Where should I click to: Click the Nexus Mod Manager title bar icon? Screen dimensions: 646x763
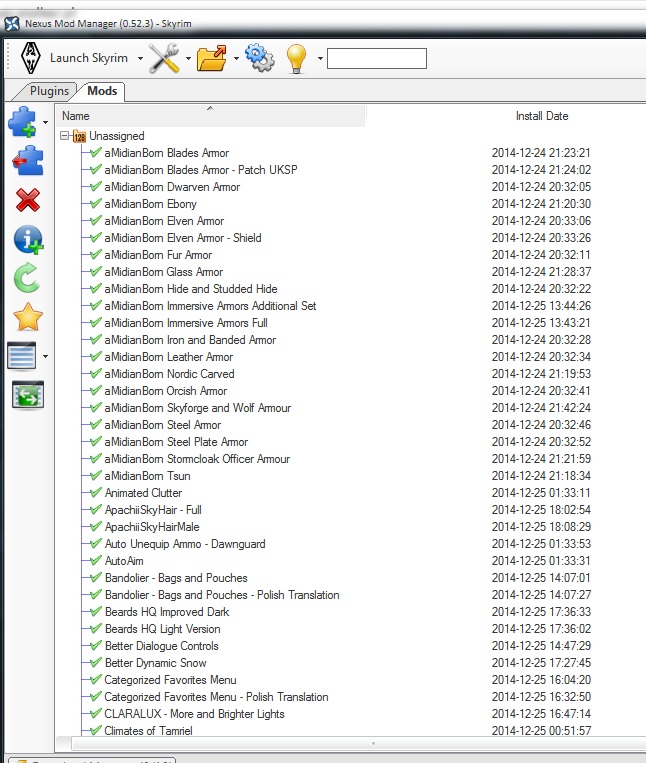click(x=12, y=23)
